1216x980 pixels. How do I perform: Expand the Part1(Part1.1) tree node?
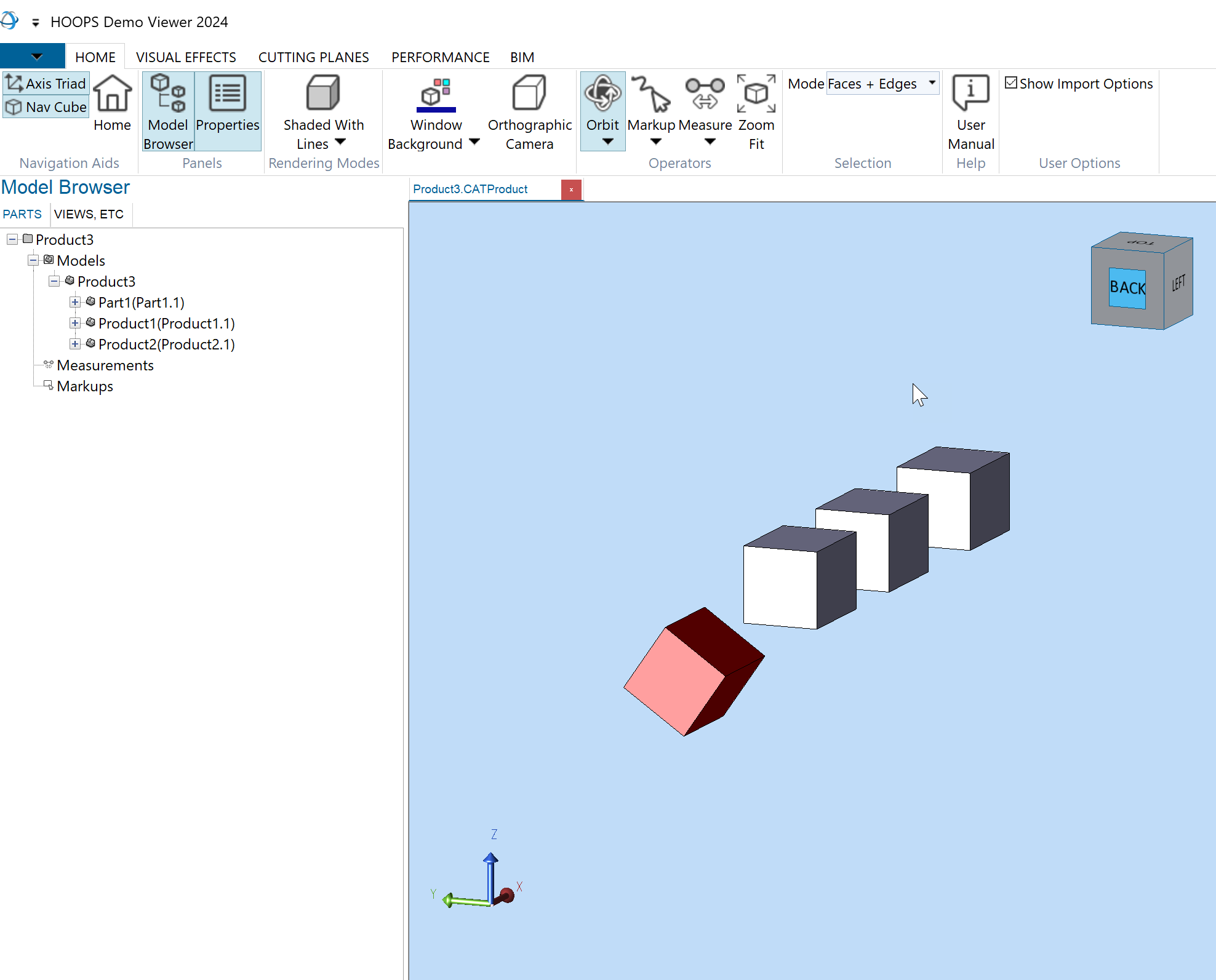[x=75, y=302]
